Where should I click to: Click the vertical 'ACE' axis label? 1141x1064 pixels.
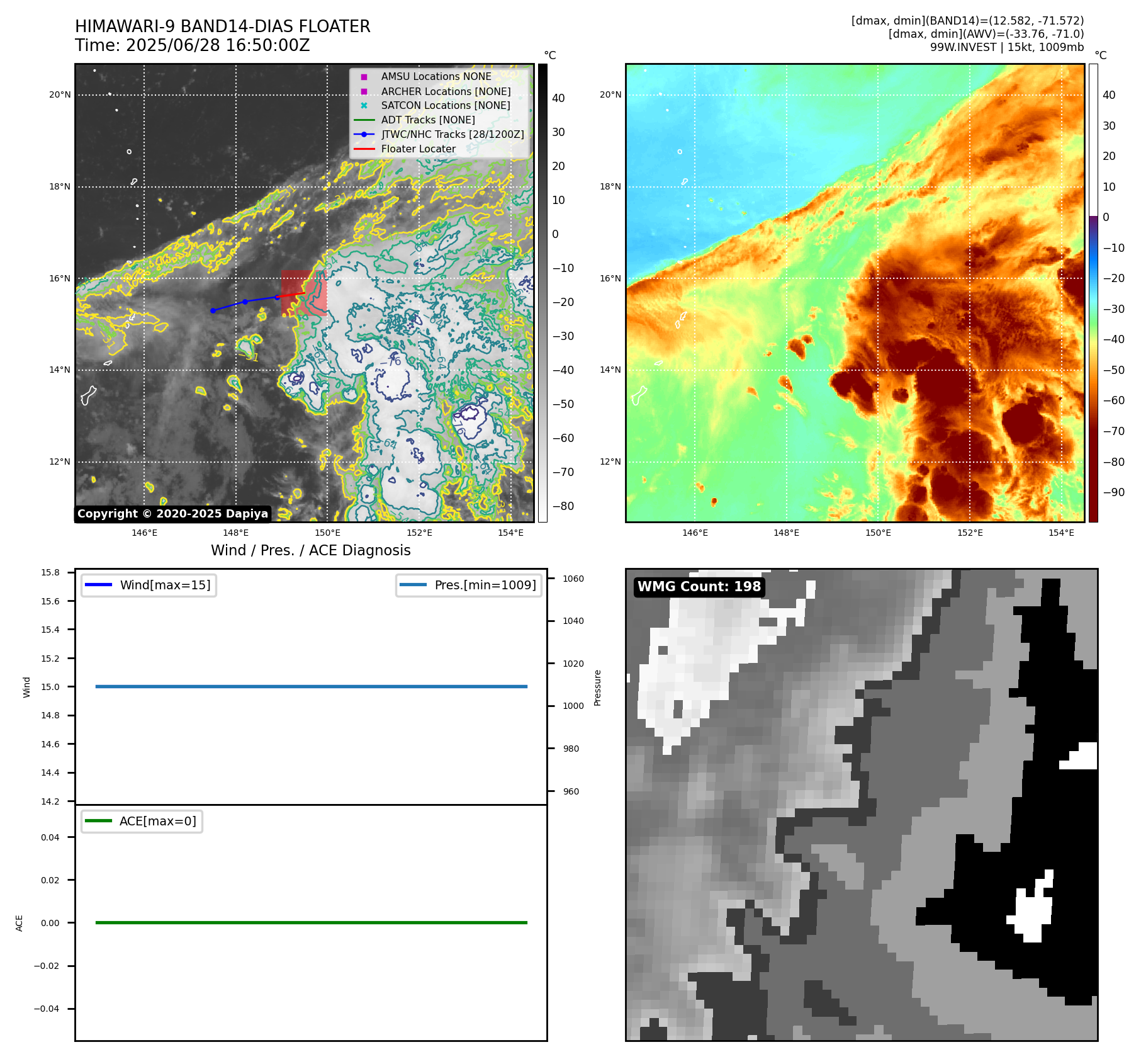click(19, 923)
